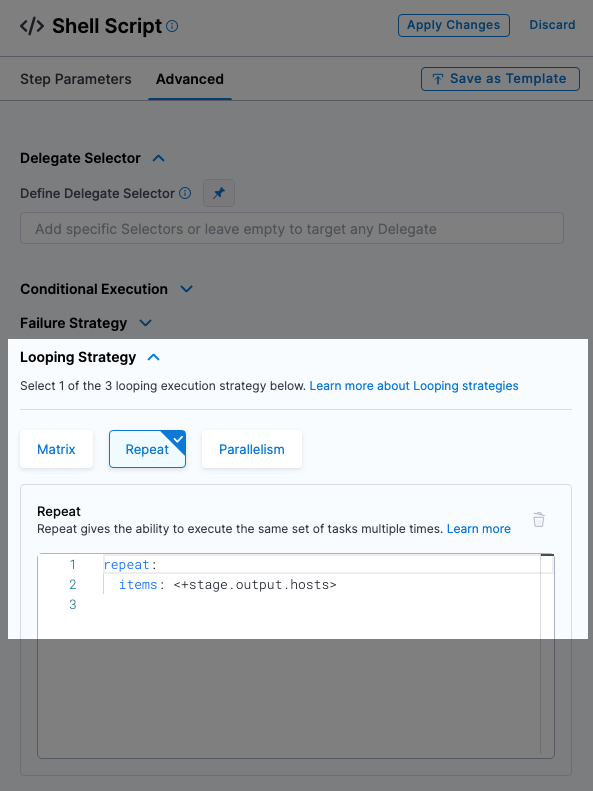
Task: Click the Apply Changes button
Action: tap(454, 25)
